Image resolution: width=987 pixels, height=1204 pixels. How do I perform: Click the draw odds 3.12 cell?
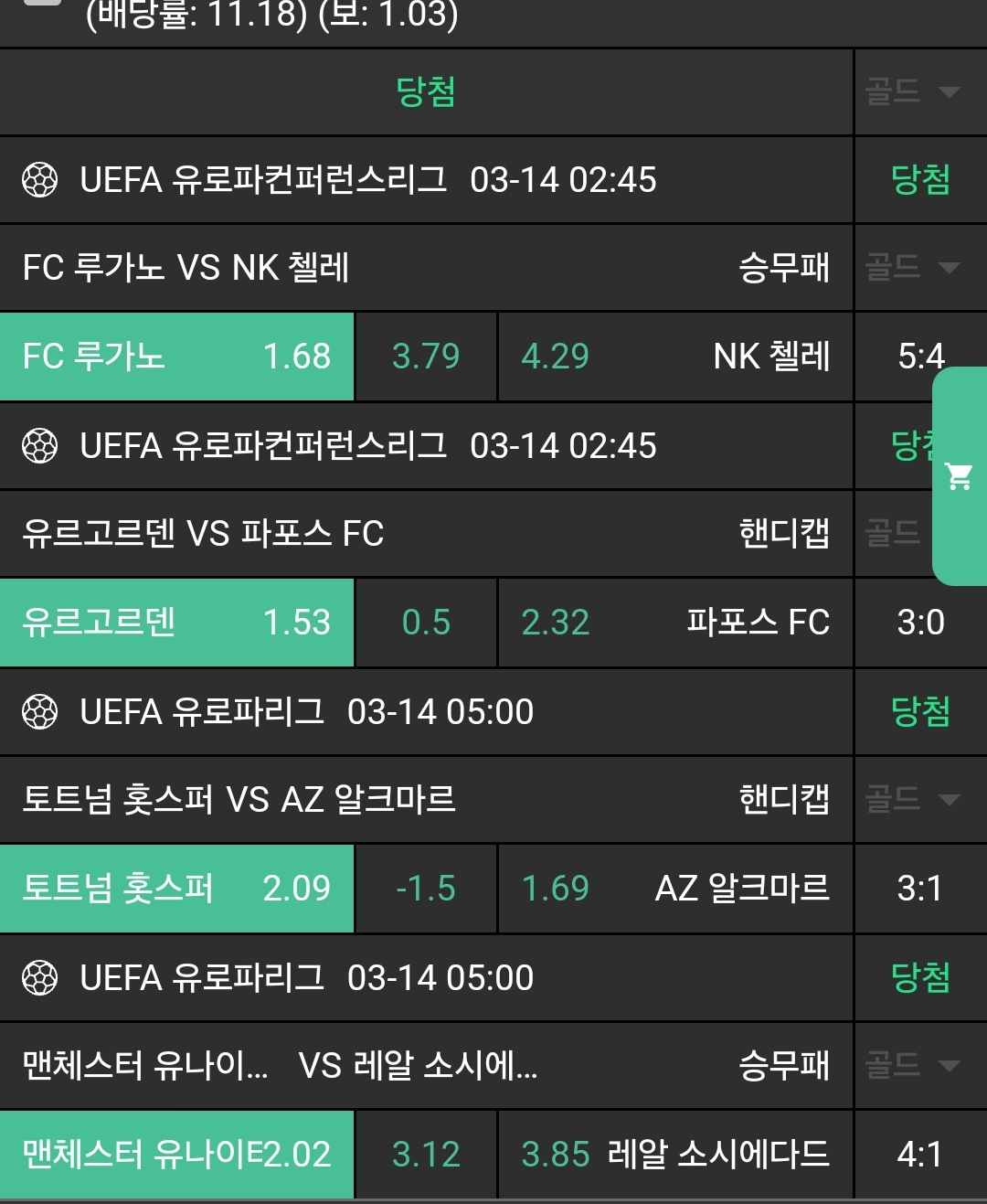click(x=426, y=1155)
